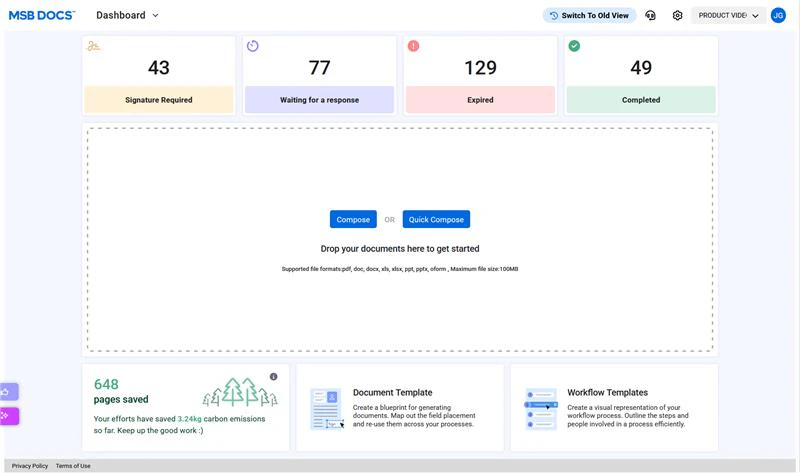The height and width of the screenshot is (473, 800).
Task: Open the Dashboard dropdown menu
Action: (x=128, y=15)
